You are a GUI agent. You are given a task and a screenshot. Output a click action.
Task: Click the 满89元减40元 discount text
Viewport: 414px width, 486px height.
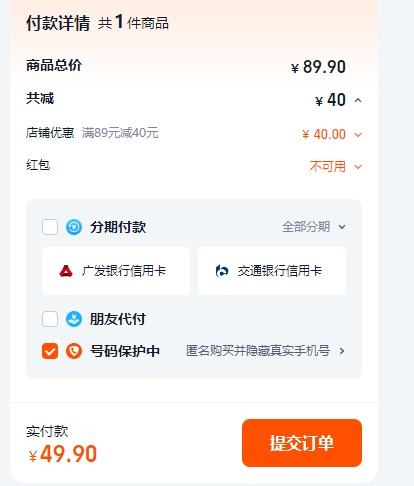tap(120, 133)
